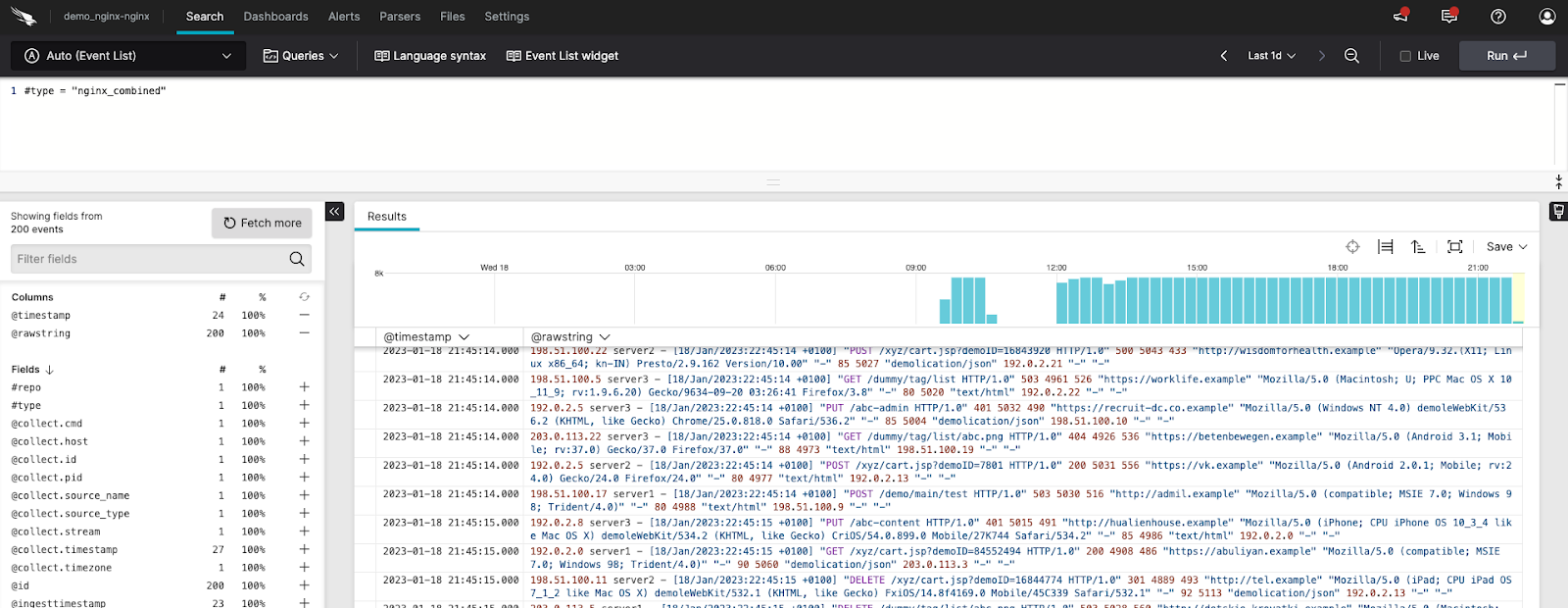Open the Save dropdown
The width and height of the screenshot is (1568, 608).
1506,247
